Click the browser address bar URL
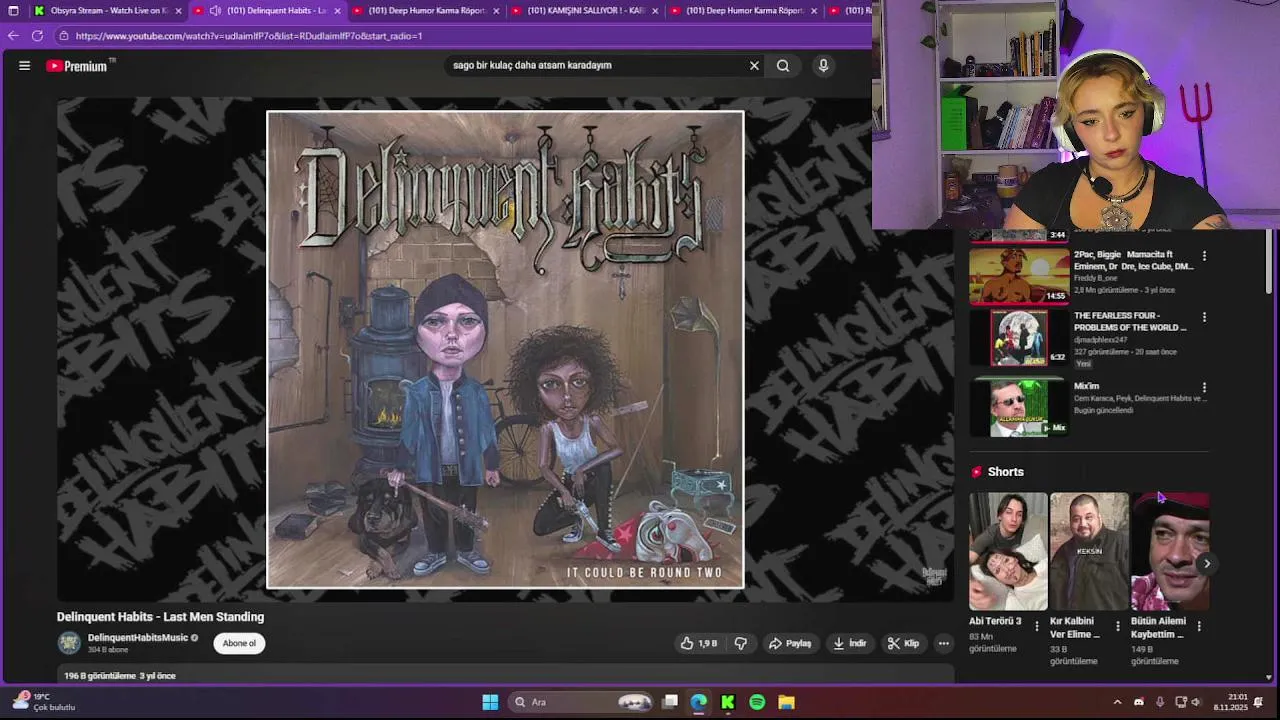Screen dimensions: 1280x720 click(x=249, y=36)
